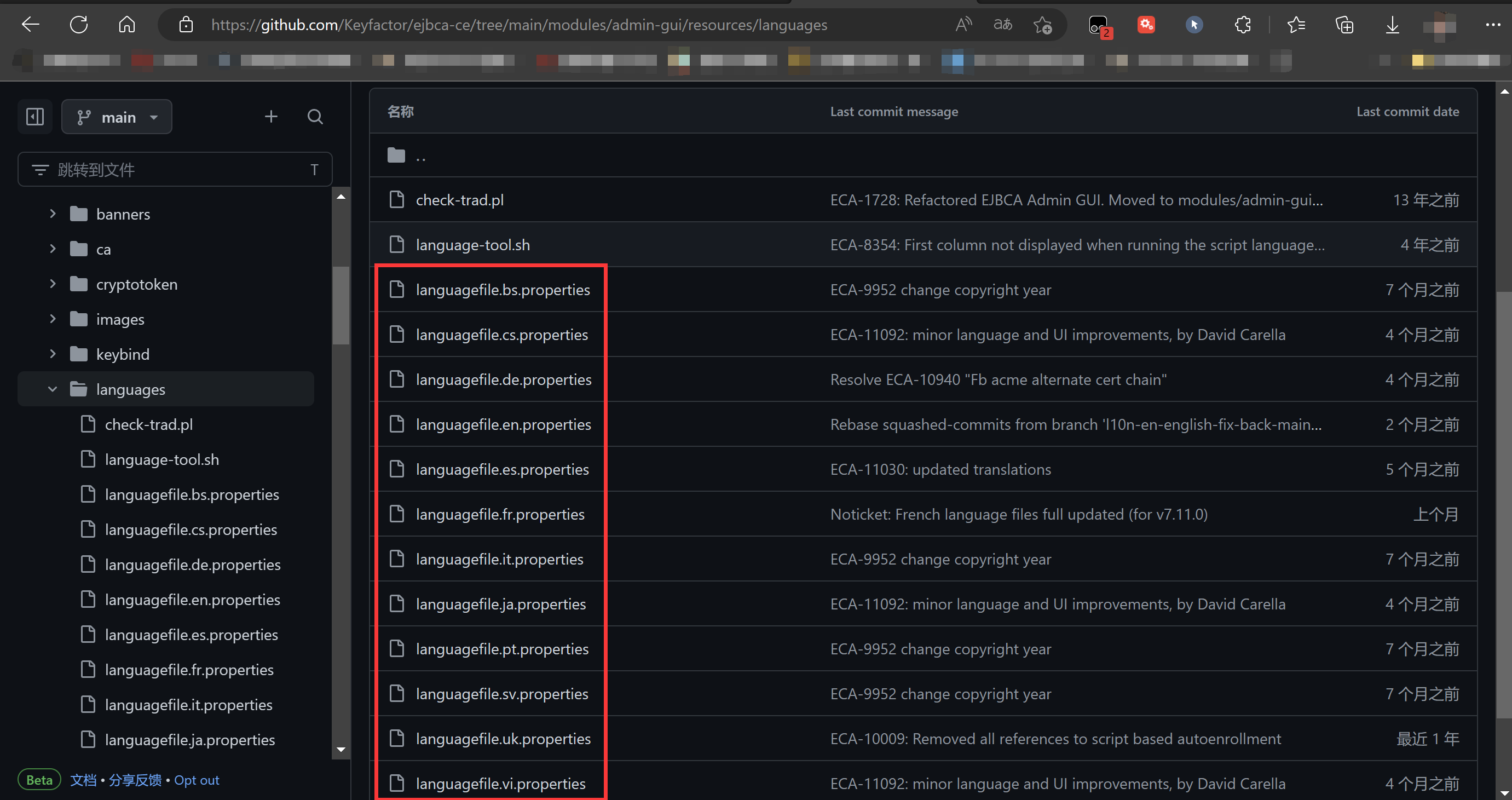
Task: Collapse the repository file tree panel
Action: point(34,116)
